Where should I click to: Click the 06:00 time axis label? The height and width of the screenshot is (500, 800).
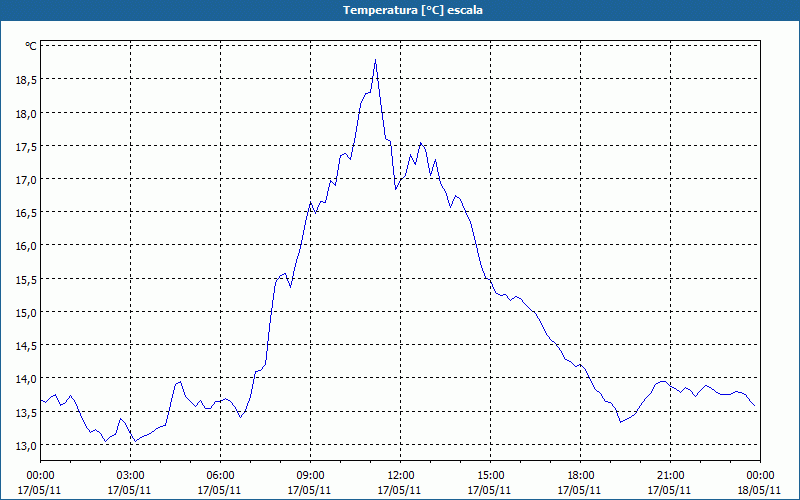(x=220, y=476)
